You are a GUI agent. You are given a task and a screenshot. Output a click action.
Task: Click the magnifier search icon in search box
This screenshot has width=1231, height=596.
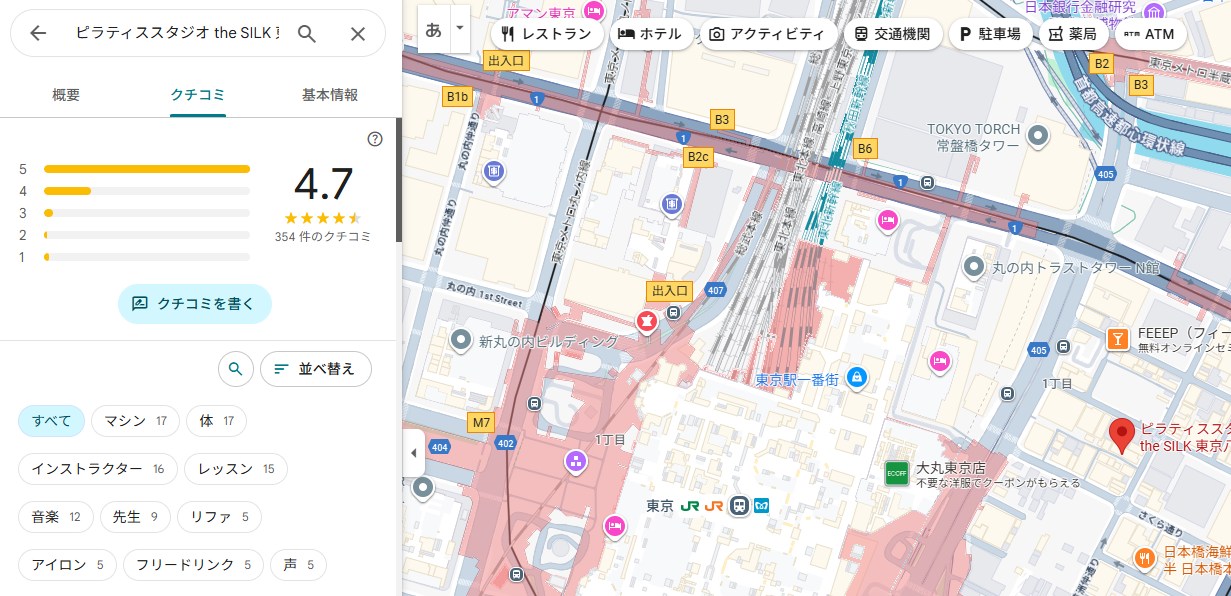[x=307, y=34]
